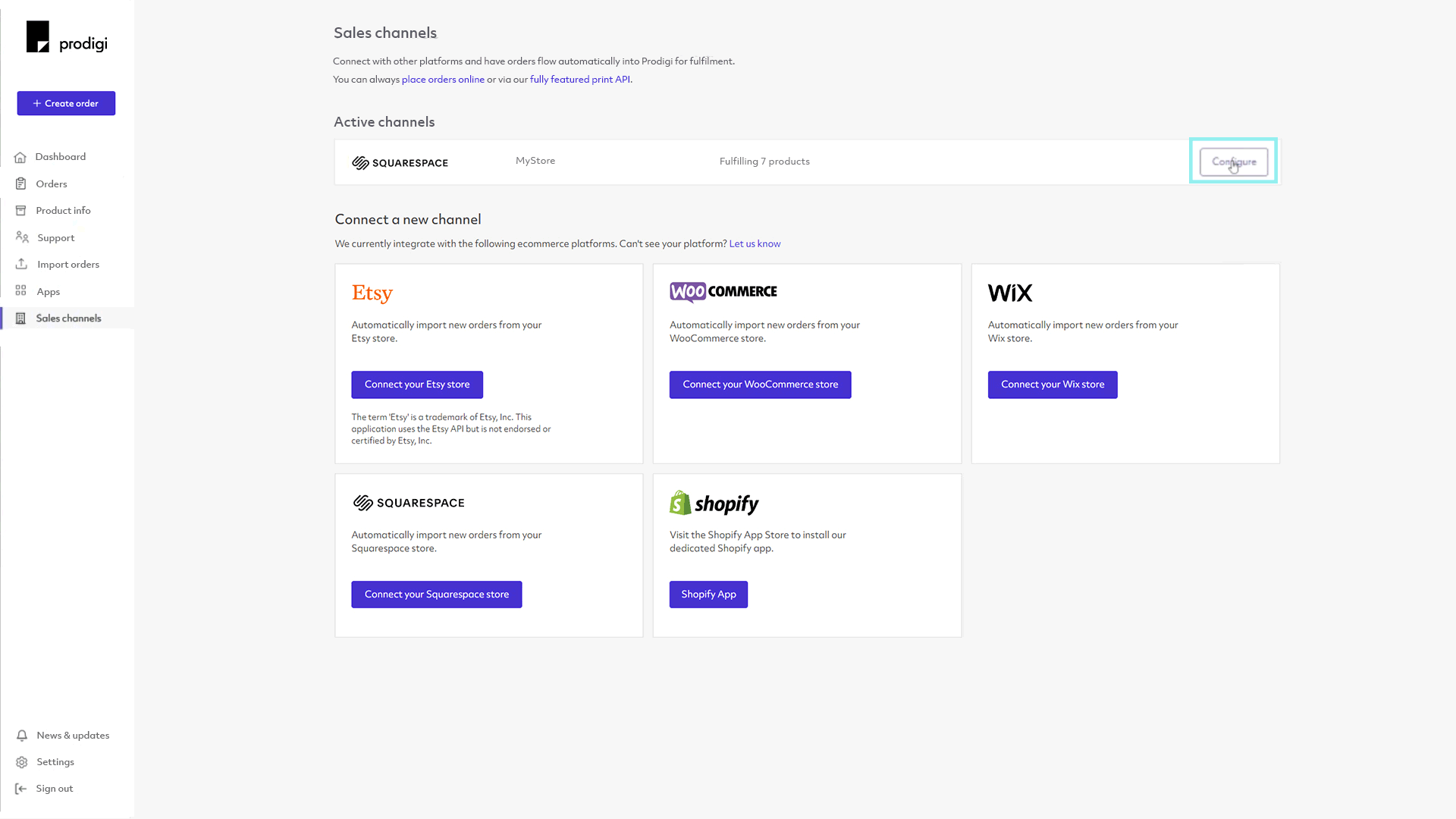Click the Shopify App button
Image resolution: width=1456 pixels, height=819 pixels.
coord(708,594)
